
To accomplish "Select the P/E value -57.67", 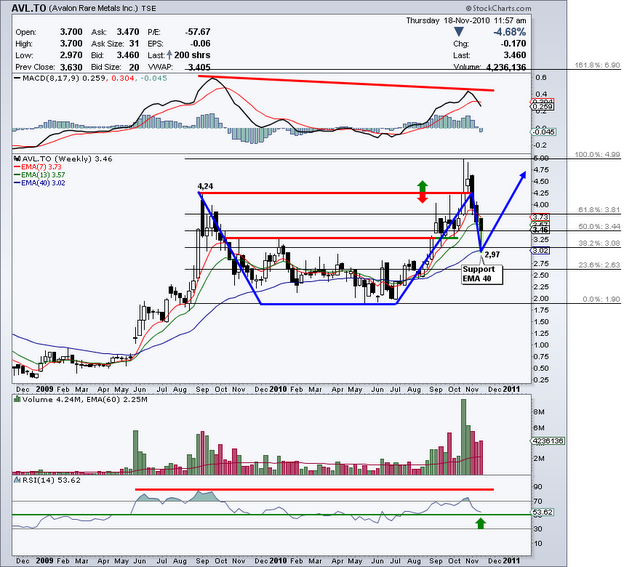I will pos(198,32).
